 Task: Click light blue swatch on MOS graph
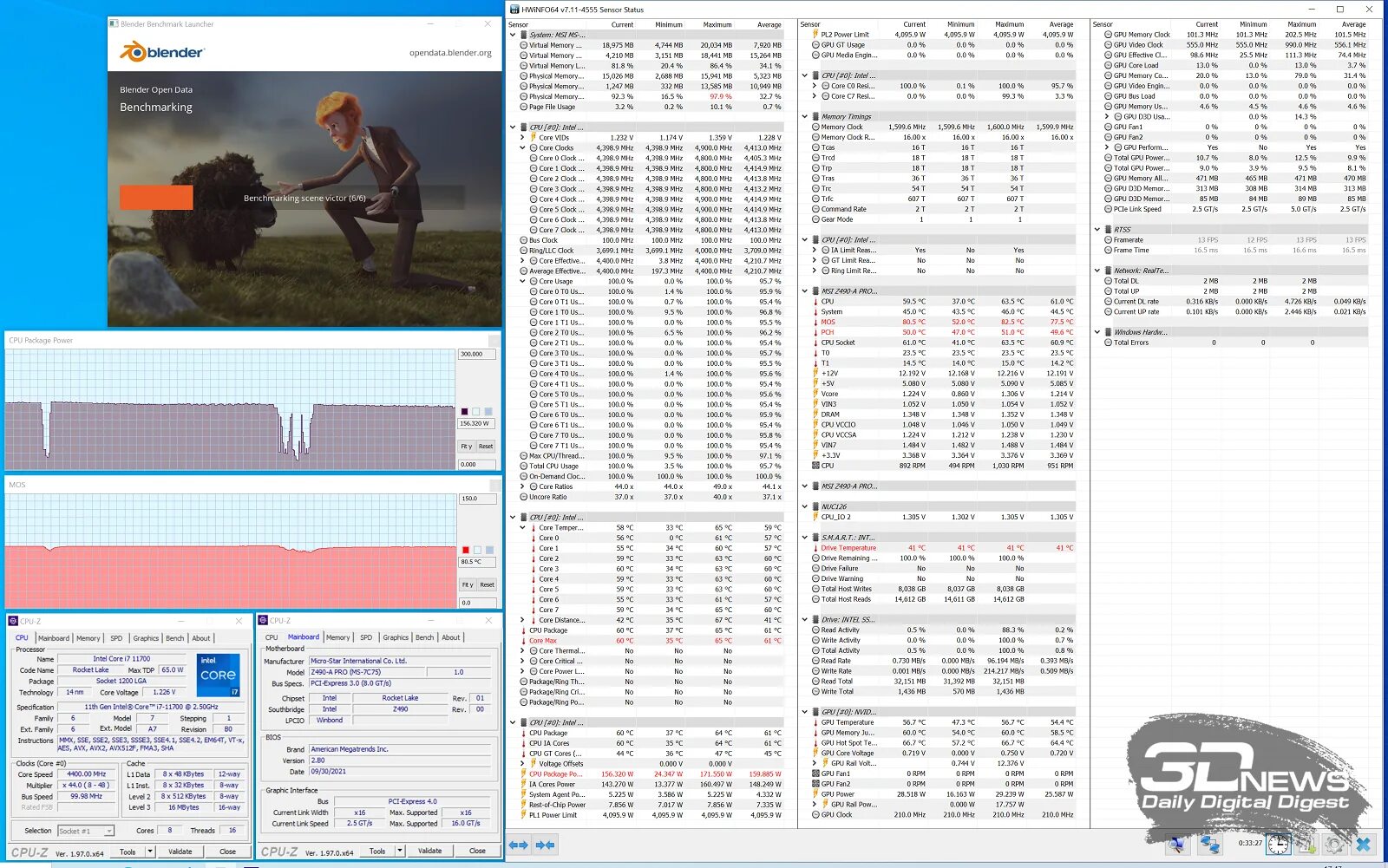point(489,550)
